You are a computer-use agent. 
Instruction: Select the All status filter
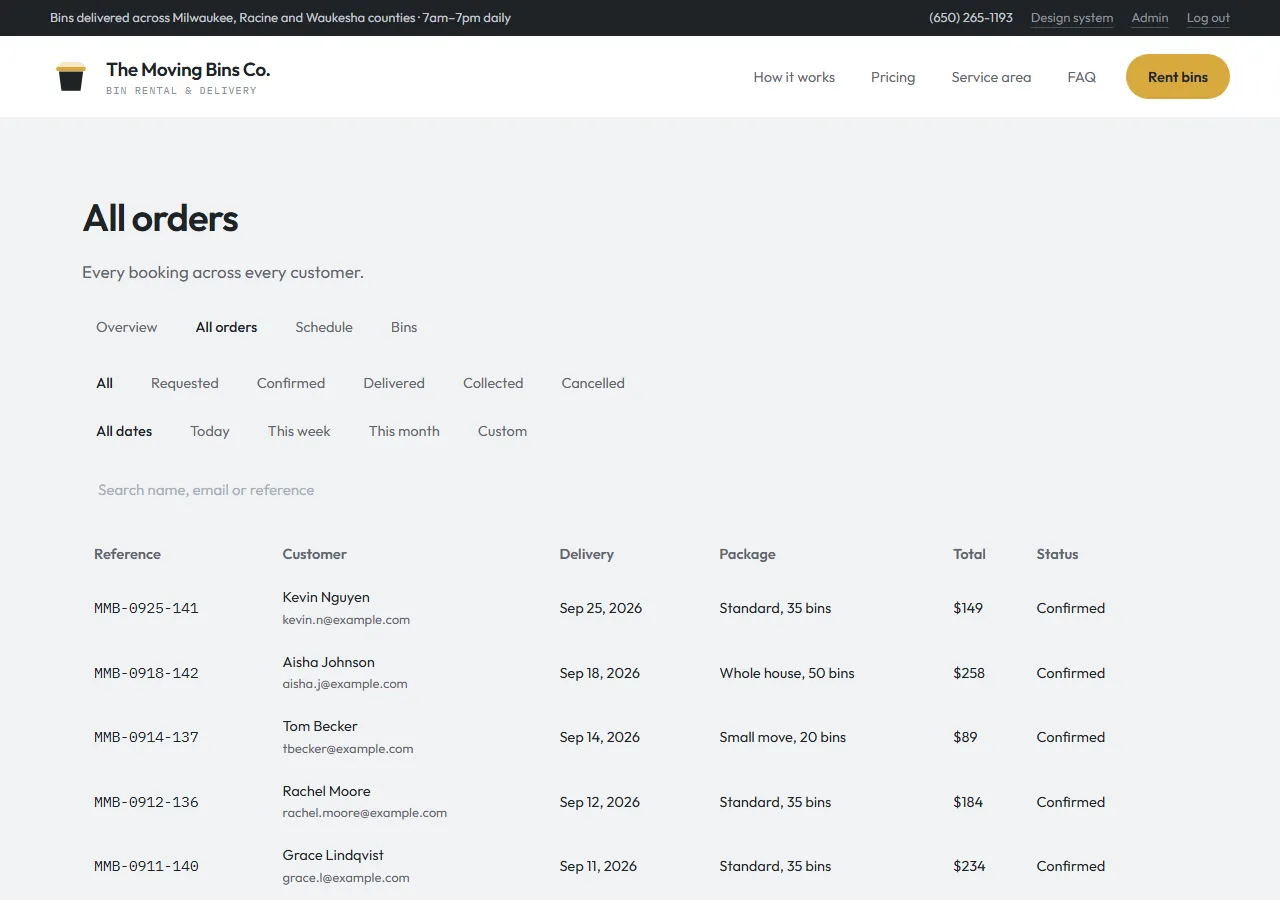click(x=104, y=383)
